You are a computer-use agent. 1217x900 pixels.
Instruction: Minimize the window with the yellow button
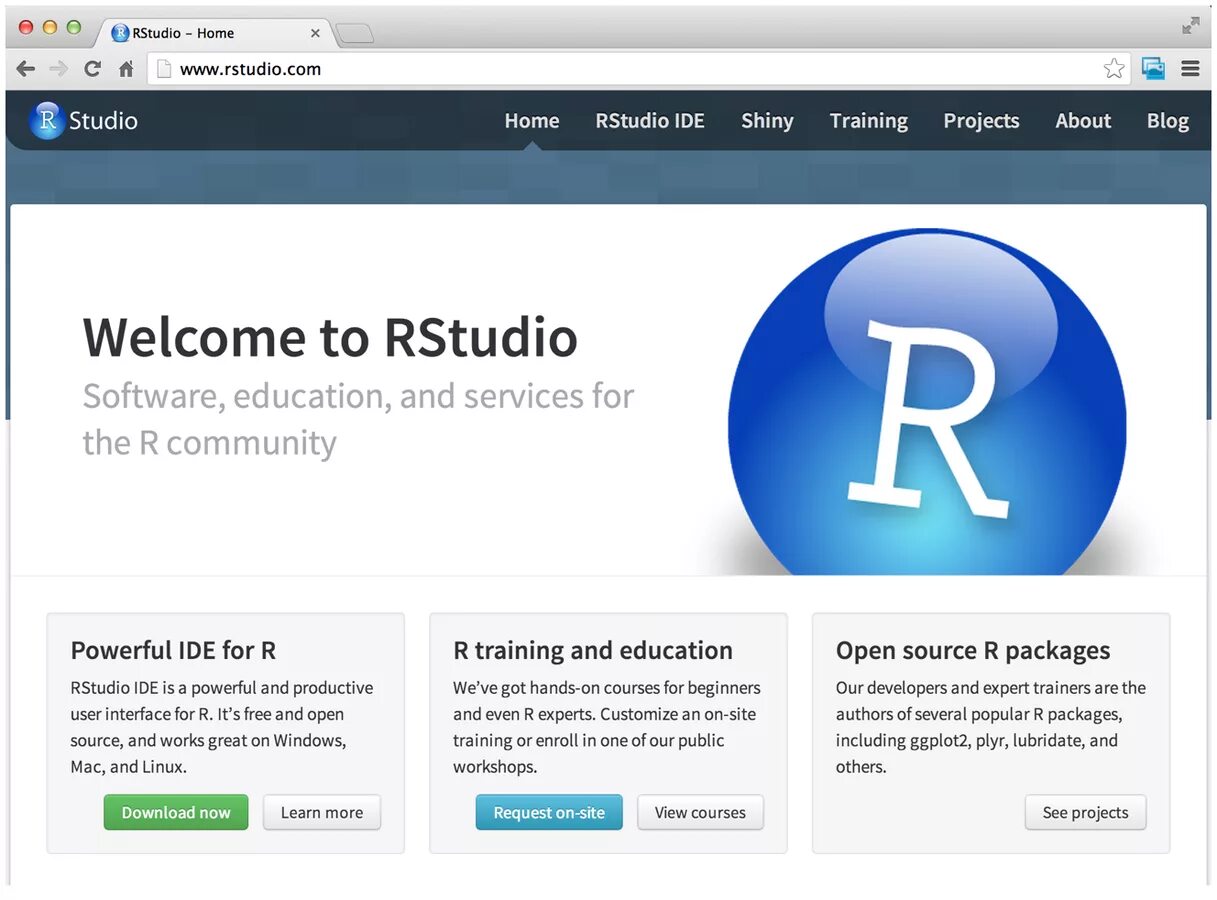(50, 27)
